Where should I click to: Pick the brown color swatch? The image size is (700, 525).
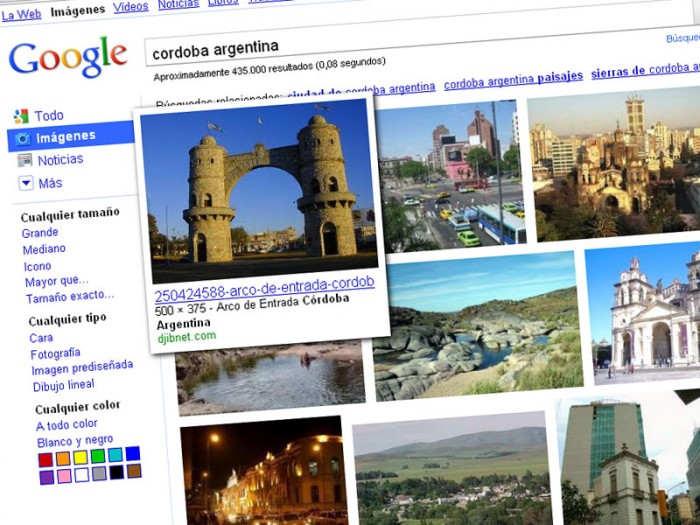point(134,471)
